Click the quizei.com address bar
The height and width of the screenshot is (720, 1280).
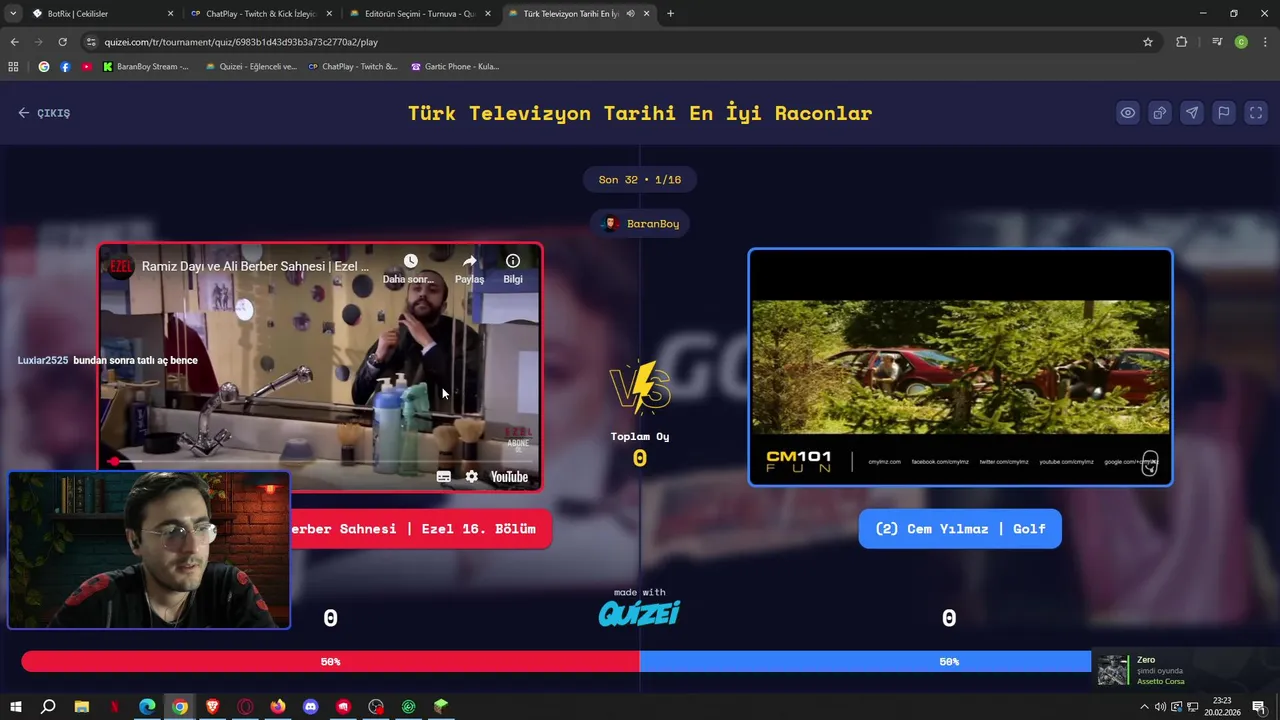(620, 42)
